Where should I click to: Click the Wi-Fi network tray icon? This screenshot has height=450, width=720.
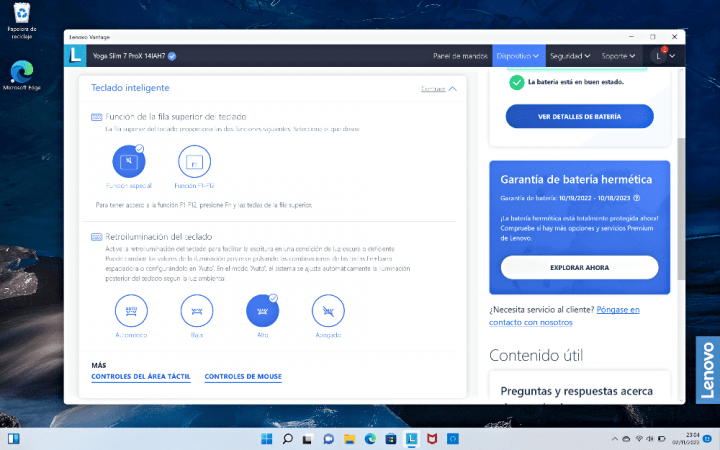[639, 439]
